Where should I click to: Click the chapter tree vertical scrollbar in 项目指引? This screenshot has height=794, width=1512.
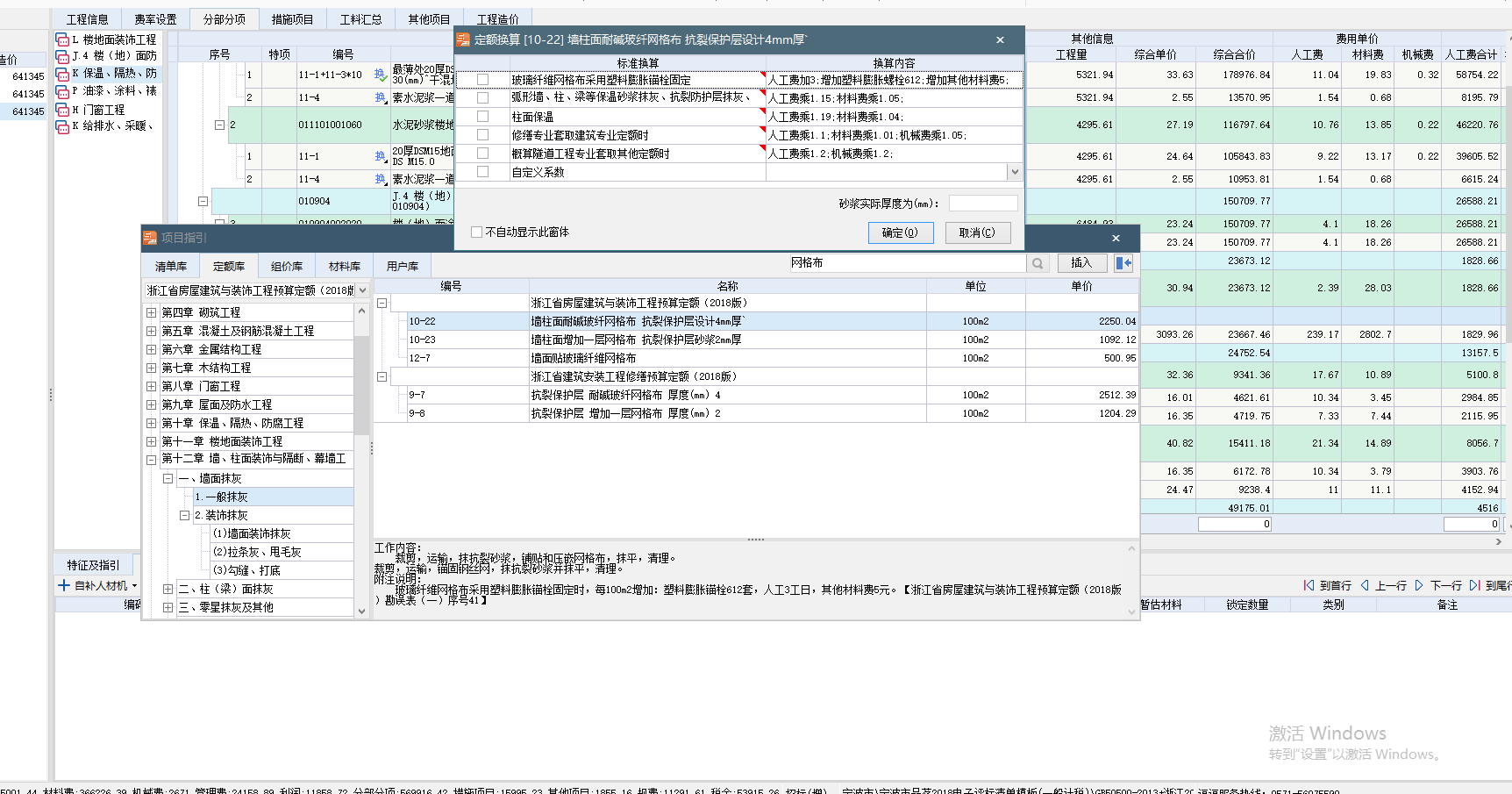[361, 384]
